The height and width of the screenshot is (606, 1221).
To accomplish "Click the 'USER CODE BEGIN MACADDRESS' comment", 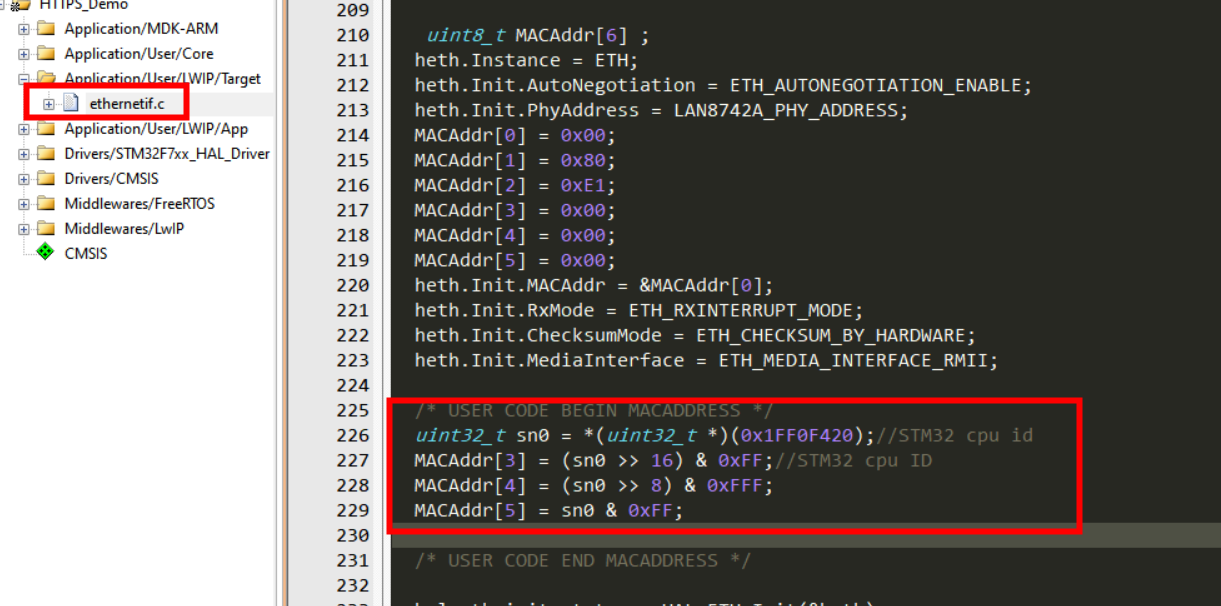I will (594, 410).
